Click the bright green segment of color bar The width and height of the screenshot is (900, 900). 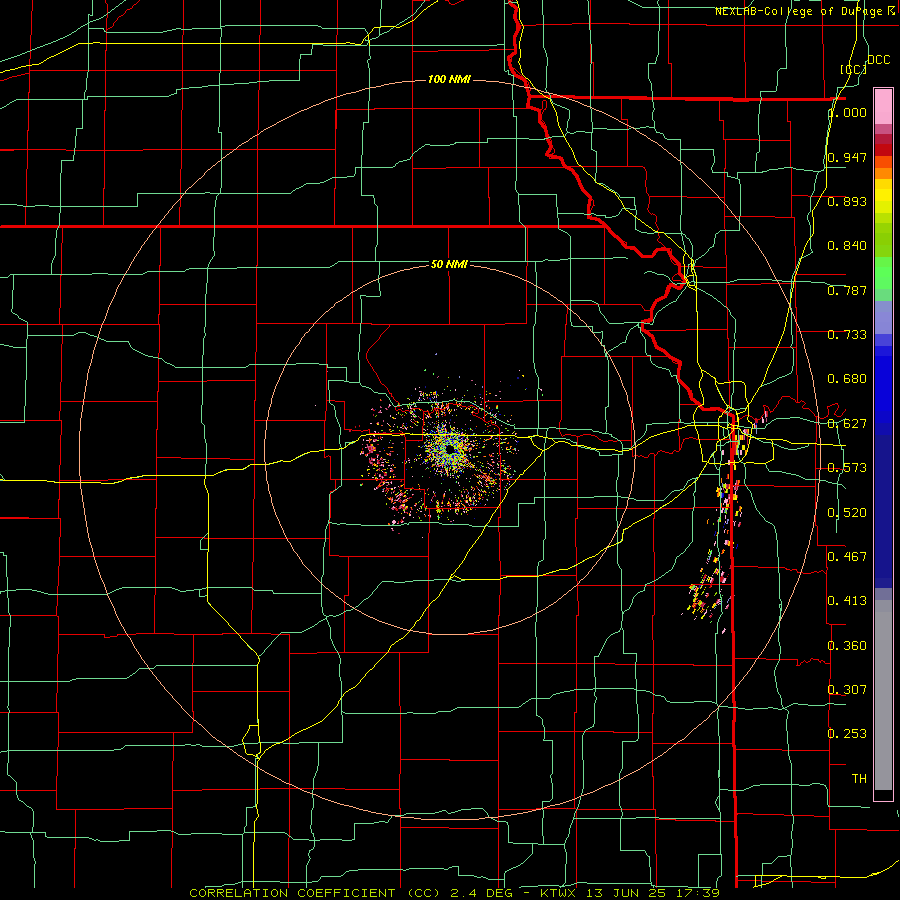tap(883, 273)
